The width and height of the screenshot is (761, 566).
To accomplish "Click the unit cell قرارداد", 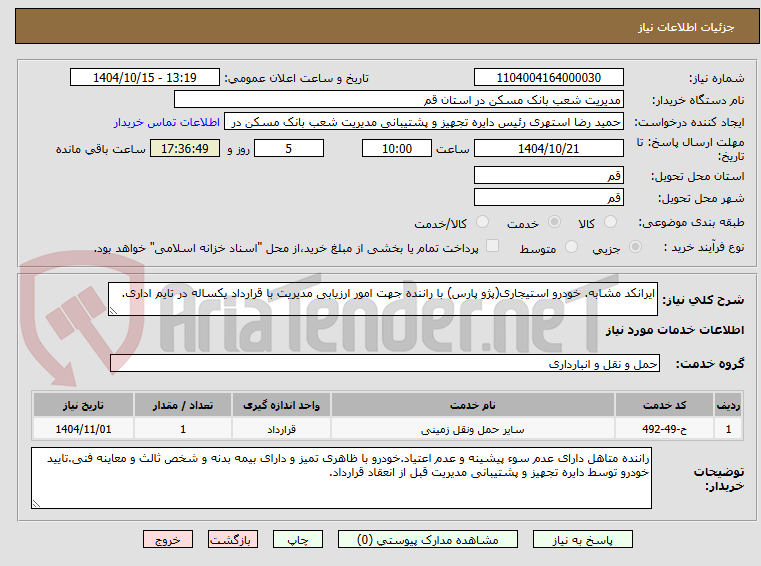I will point(281,429).
